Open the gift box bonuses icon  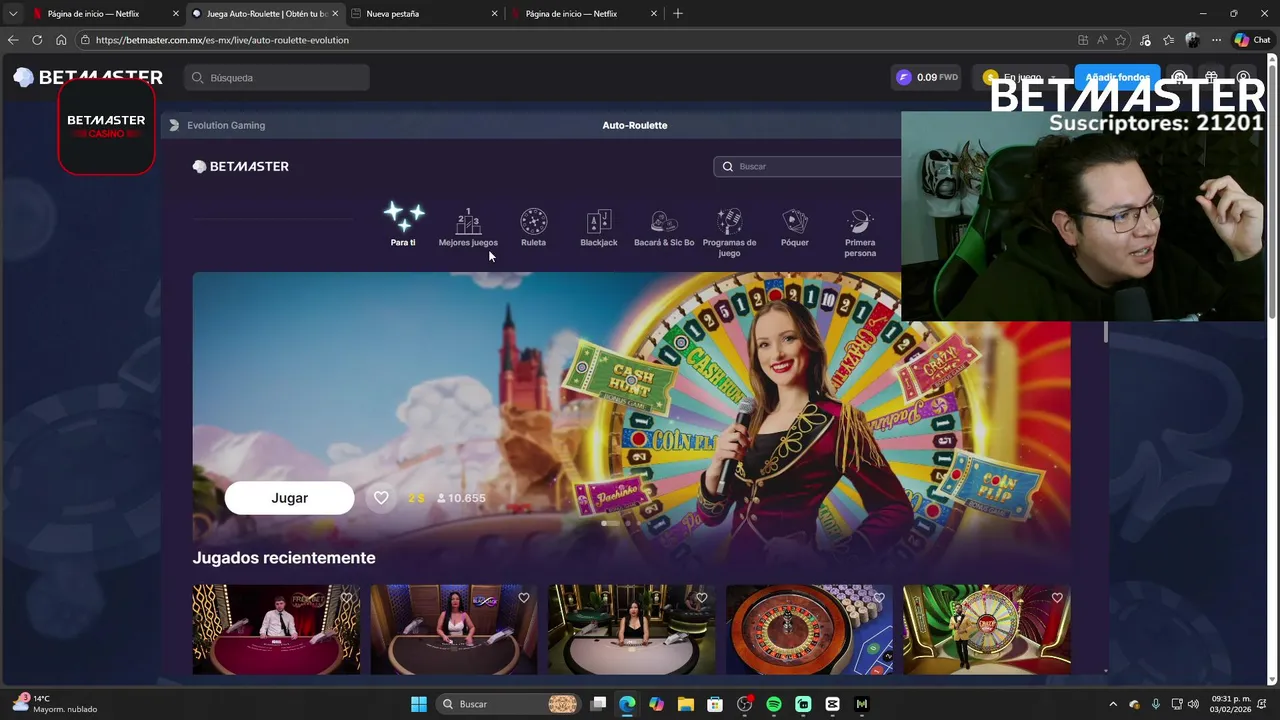[x=1211, y=77]
